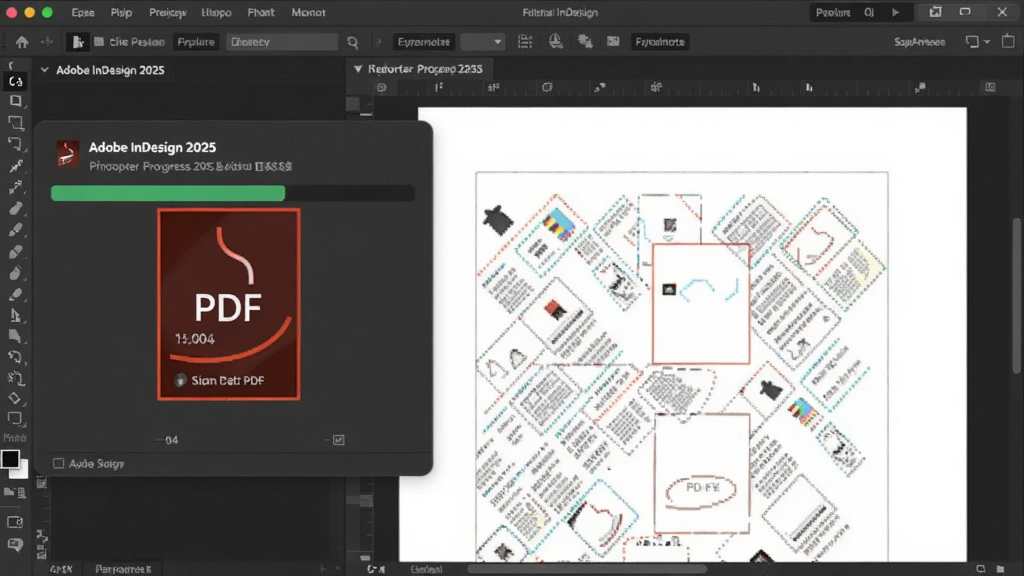
Task: Click the "04" page number in dialog
Action: [x=172, y=440]
